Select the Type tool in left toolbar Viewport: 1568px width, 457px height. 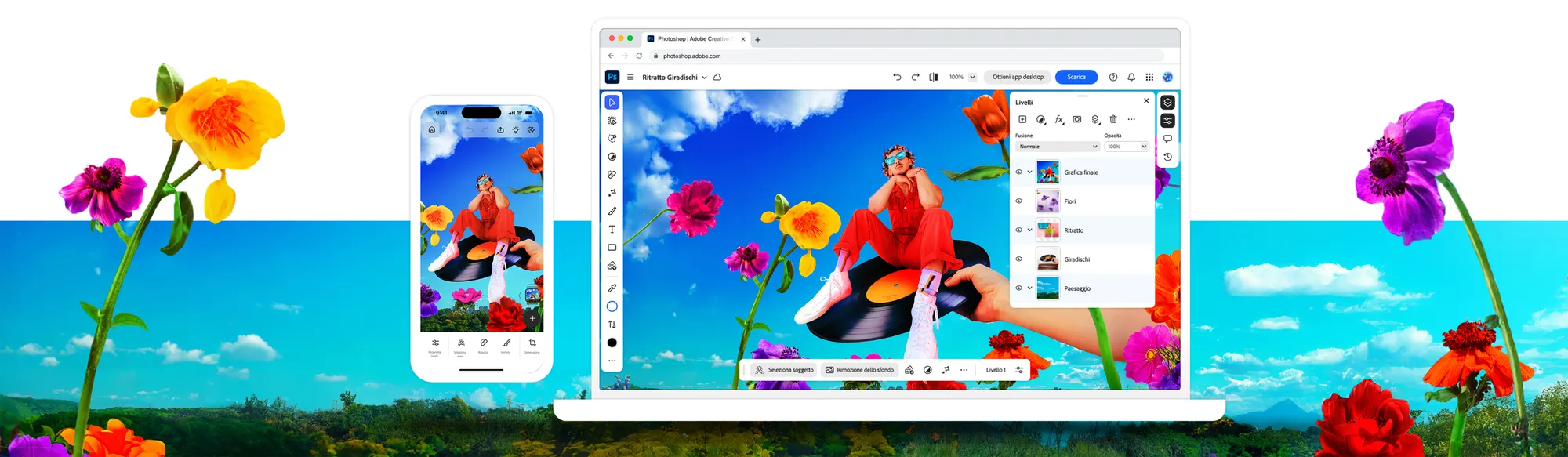[612, 230]
